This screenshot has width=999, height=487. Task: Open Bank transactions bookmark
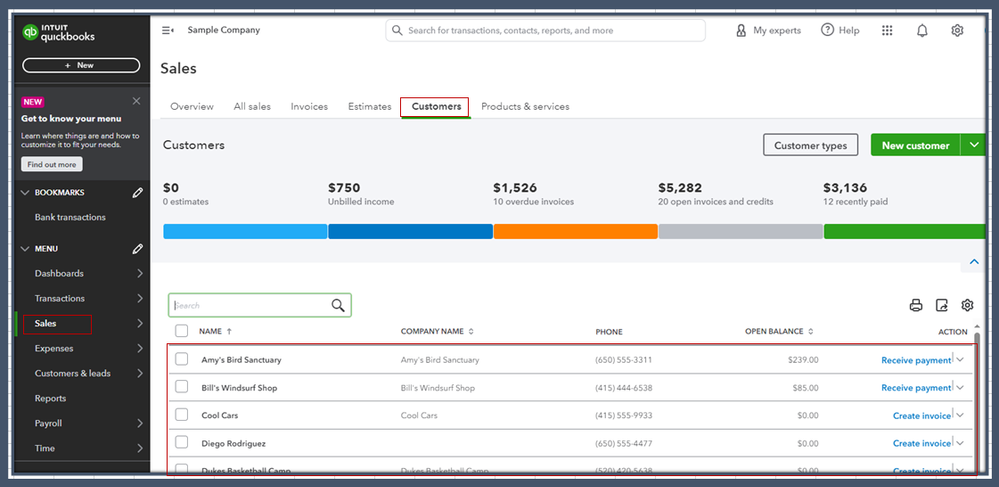coord(70,217)
